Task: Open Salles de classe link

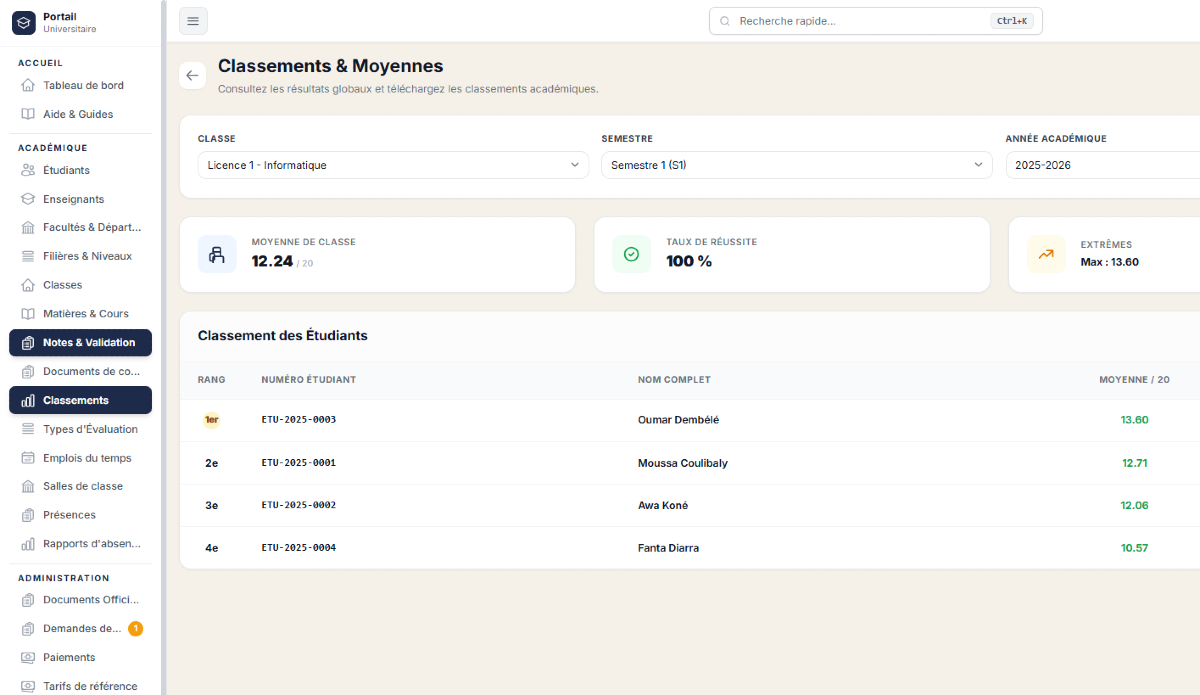Action: point(80,486)
